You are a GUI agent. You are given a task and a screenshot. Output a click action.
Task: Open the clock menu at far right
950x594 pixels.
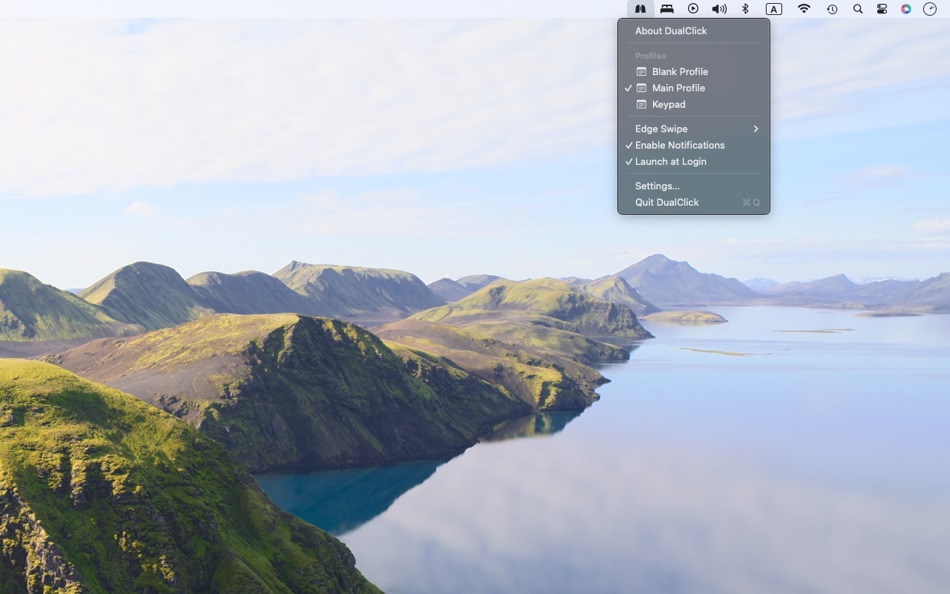click(x=931, y=9)
